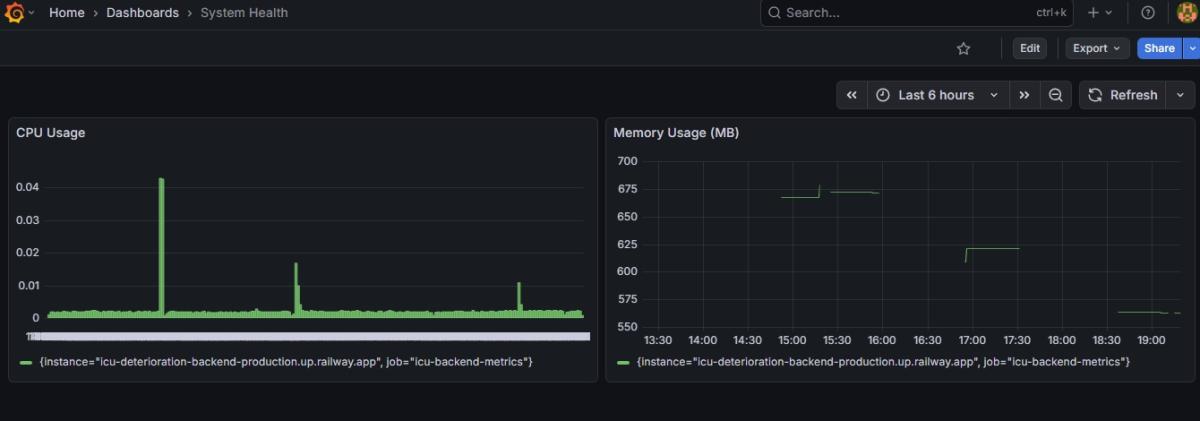Zoom out the time range
The image size is (1200, 421).
coord(1055,95)
